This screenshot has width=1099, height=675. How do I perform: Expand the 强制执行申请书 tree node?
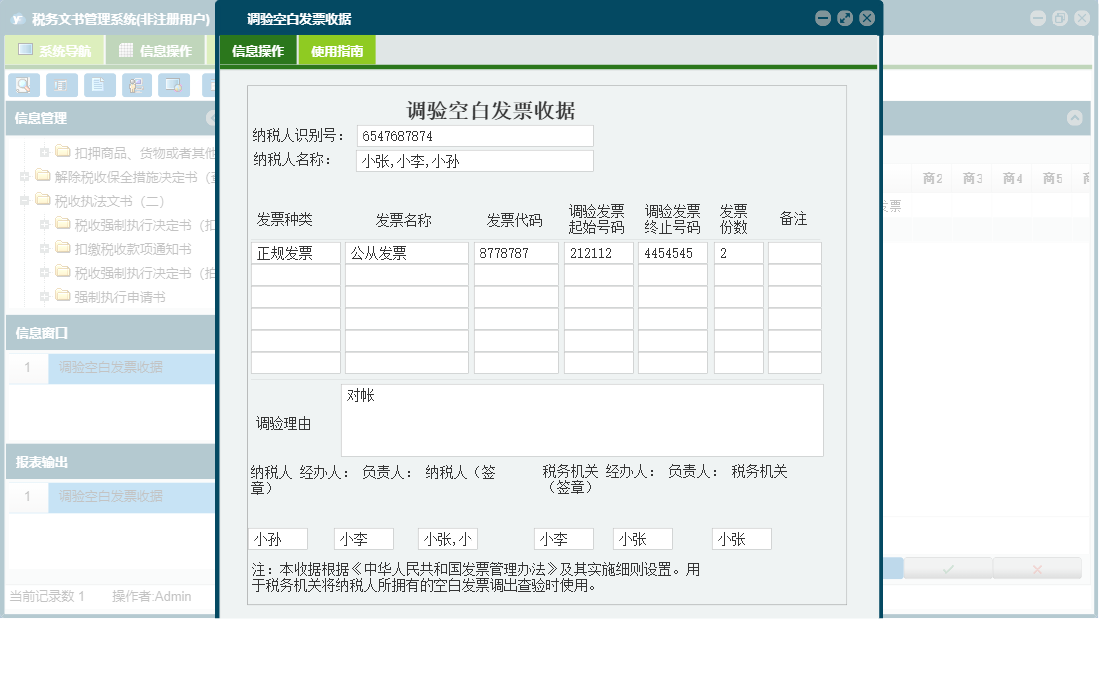click(x=44, y=296)
